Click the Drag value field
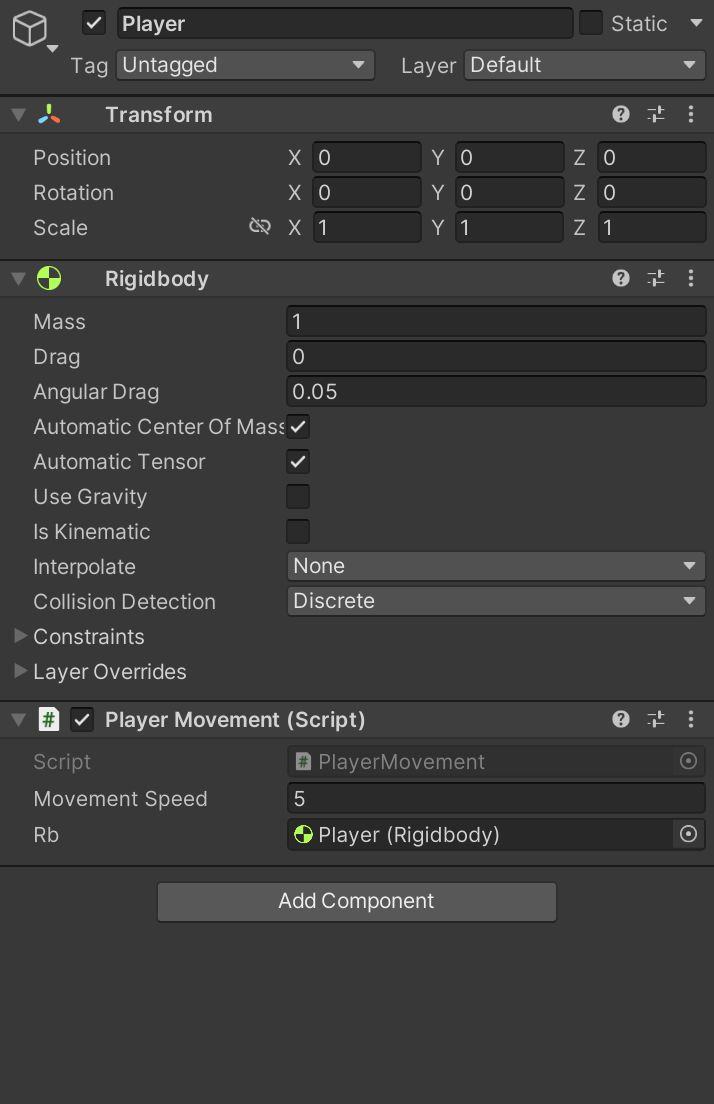 tap(496, 356)
